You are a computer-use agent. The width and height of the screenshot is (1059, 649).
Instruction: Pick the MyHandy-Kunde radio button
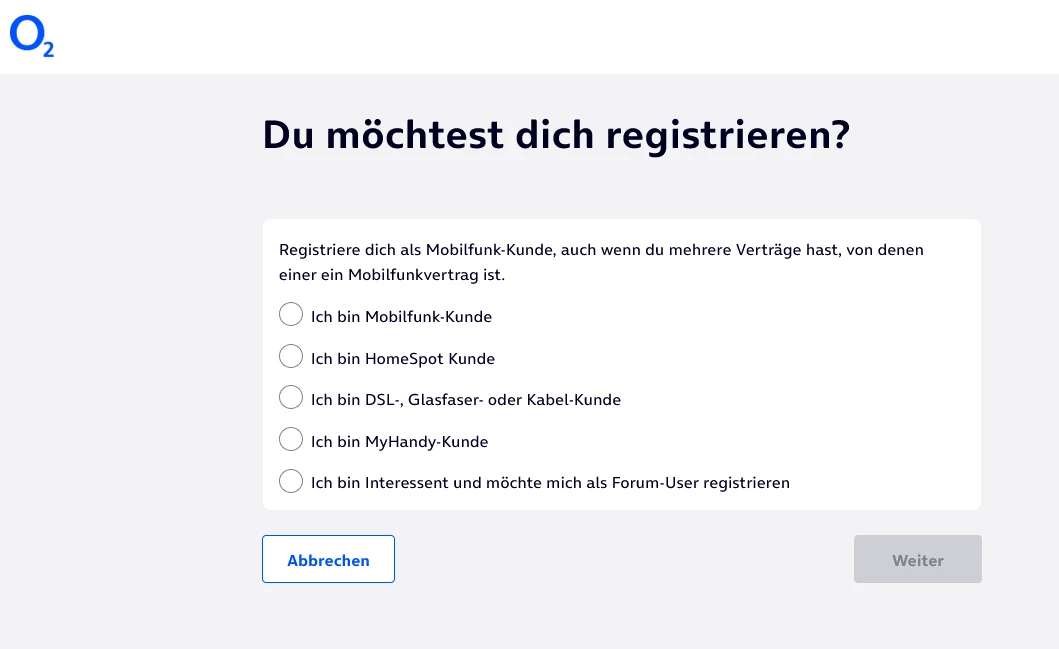(x=291, y=440)
